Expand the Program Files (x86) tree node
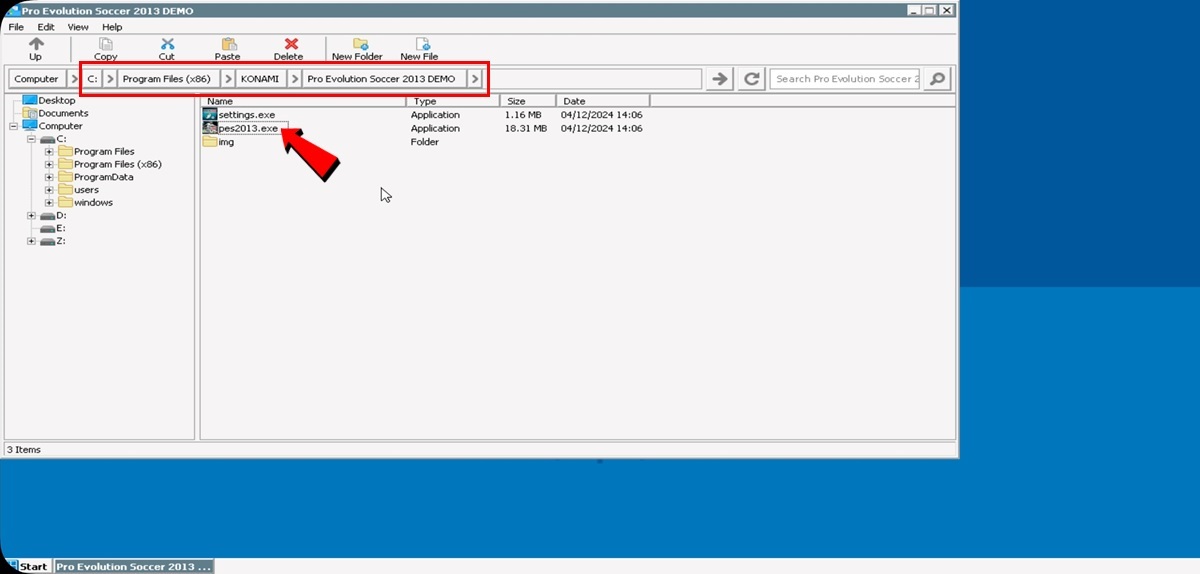Viewport: 1200px width, 574px height. tap(49, 164)
